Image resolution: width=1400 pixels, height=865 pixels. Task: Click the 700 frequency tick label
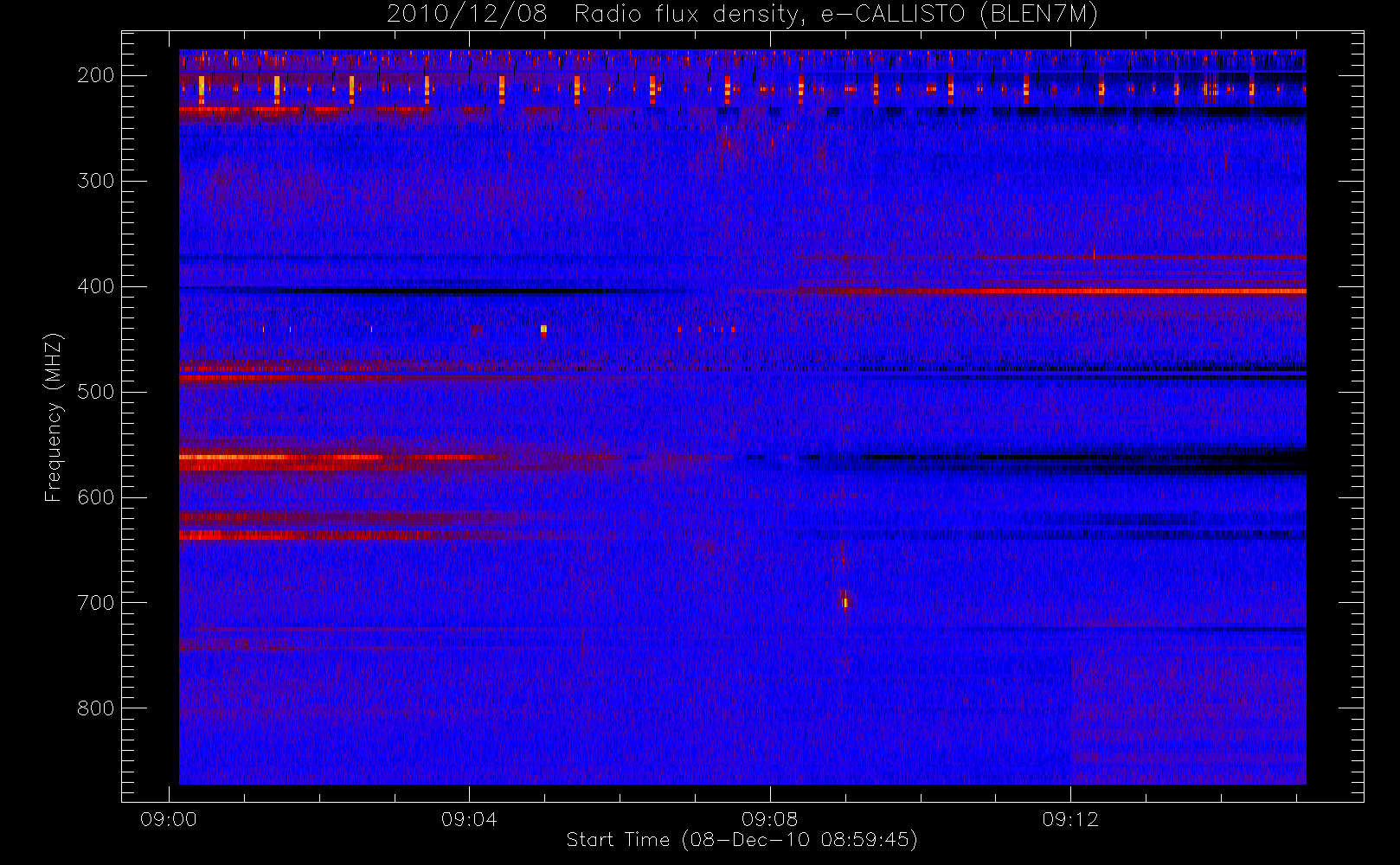95,603
